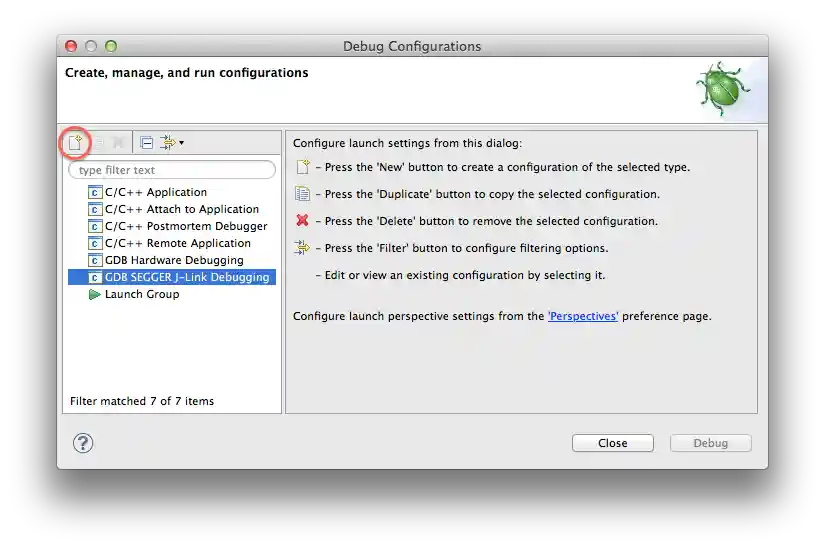Click the Filter icon in the instructions panel
Viewport: 825px width, 548px height.
(x=302, y=247)
